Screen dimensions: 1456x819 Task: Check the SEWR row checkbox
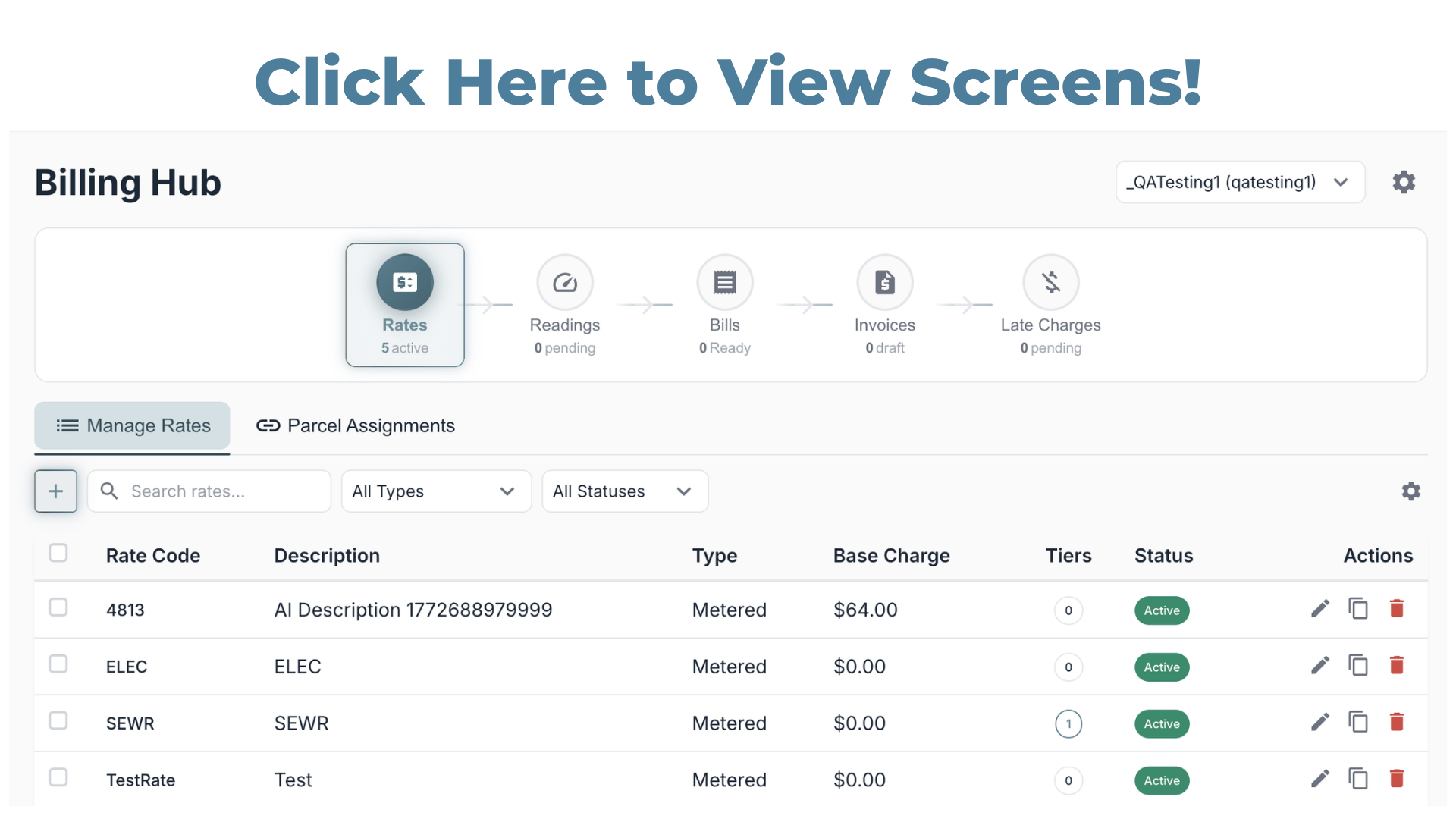tap(58, 720)
